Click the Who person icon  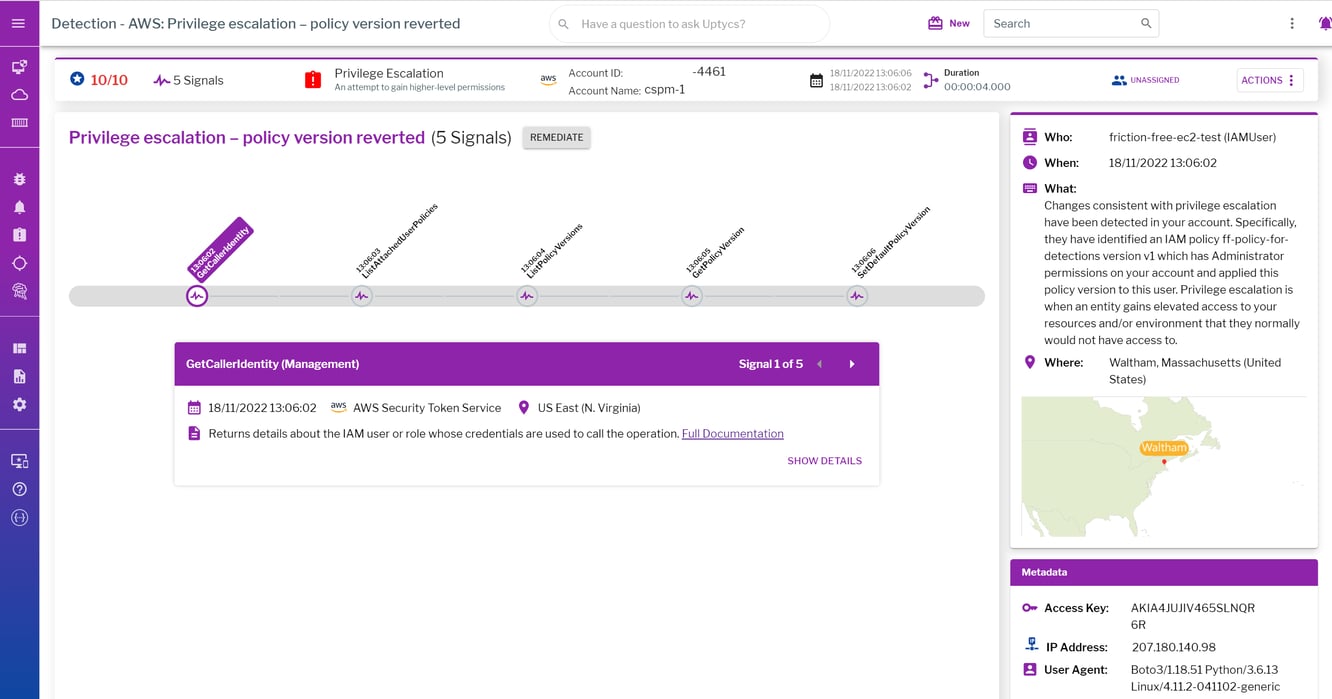[x=1030, y=137]
